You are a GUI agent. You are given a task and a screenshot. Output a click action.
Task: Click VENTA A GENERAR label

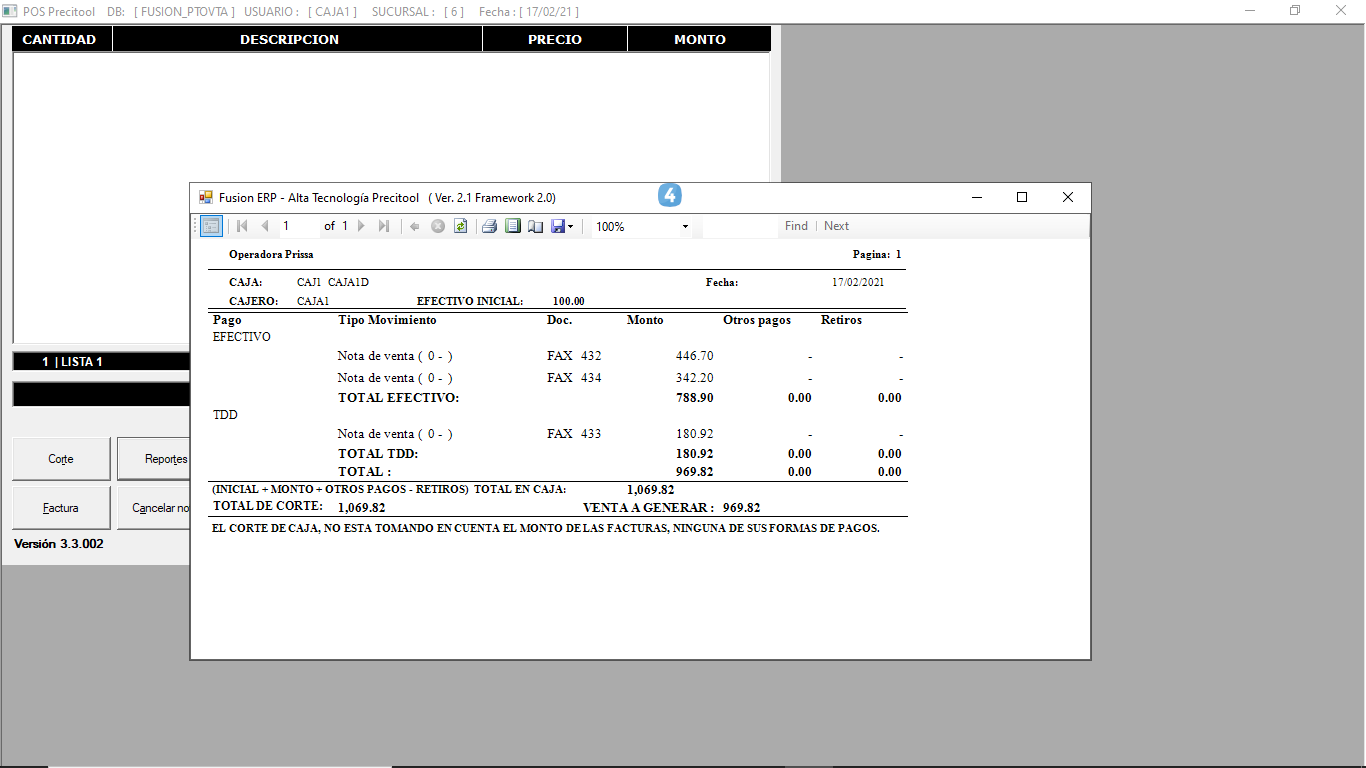tap(648, 507)
